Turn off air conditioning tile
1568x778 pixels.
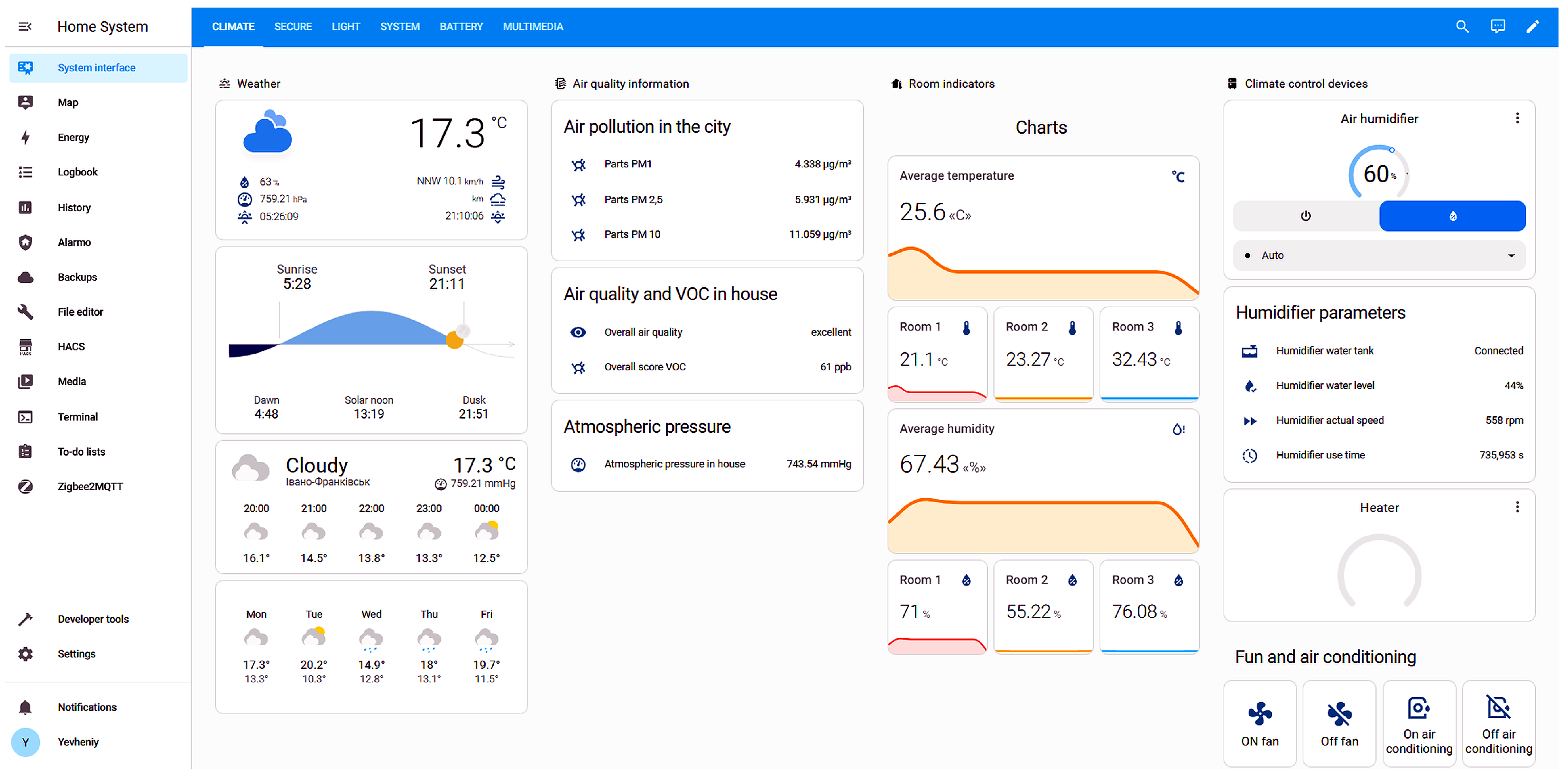point(1498,723)
